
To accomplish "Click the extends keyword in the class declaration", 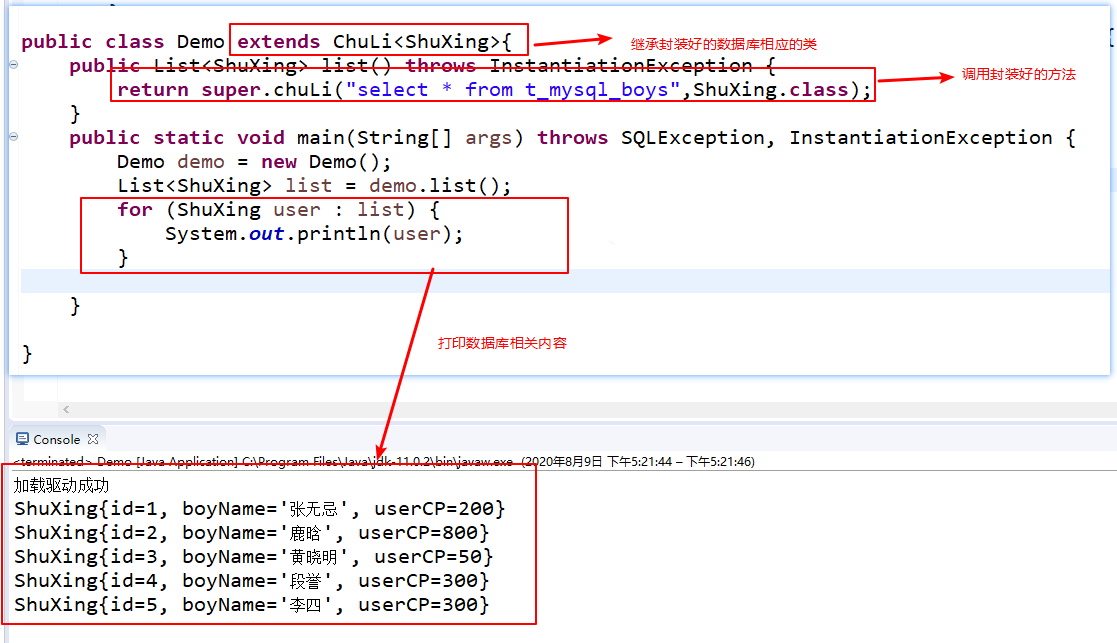I will (279, 42).
